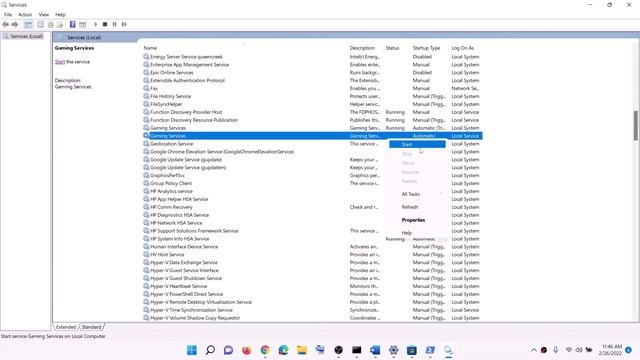This screenshot has width=640, height=360.
Task: Toggle the Show/Hide Console Tree toolbar icon
Action: (x=28, y=24)
